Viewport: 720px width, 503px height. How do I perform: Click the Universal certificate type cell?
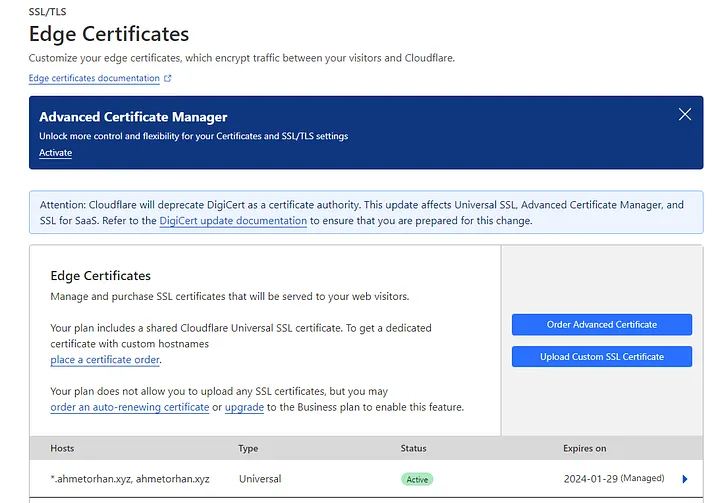259,479
